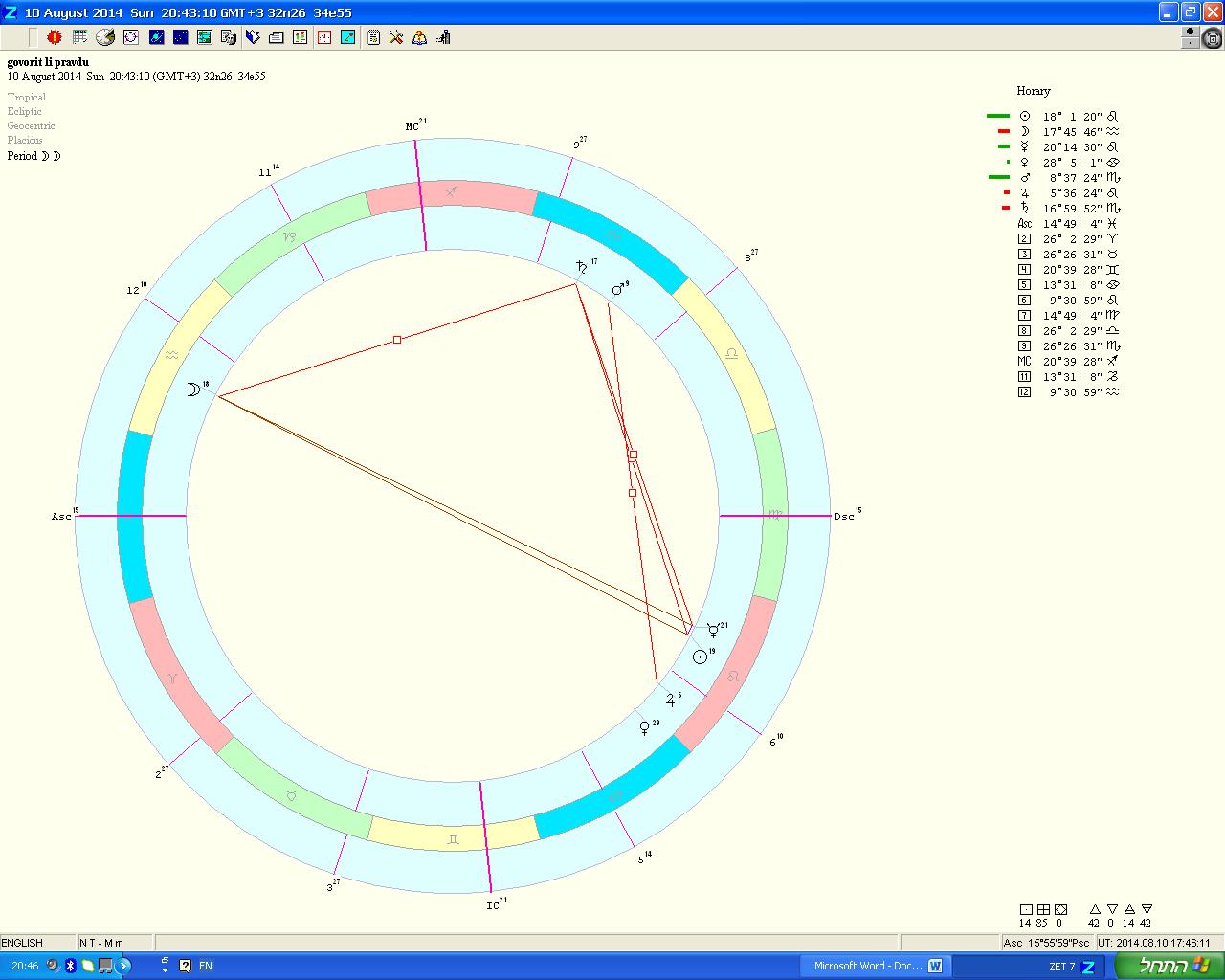
Task: Click the Period Moon setting text
Action: click(x=34, y=156)
